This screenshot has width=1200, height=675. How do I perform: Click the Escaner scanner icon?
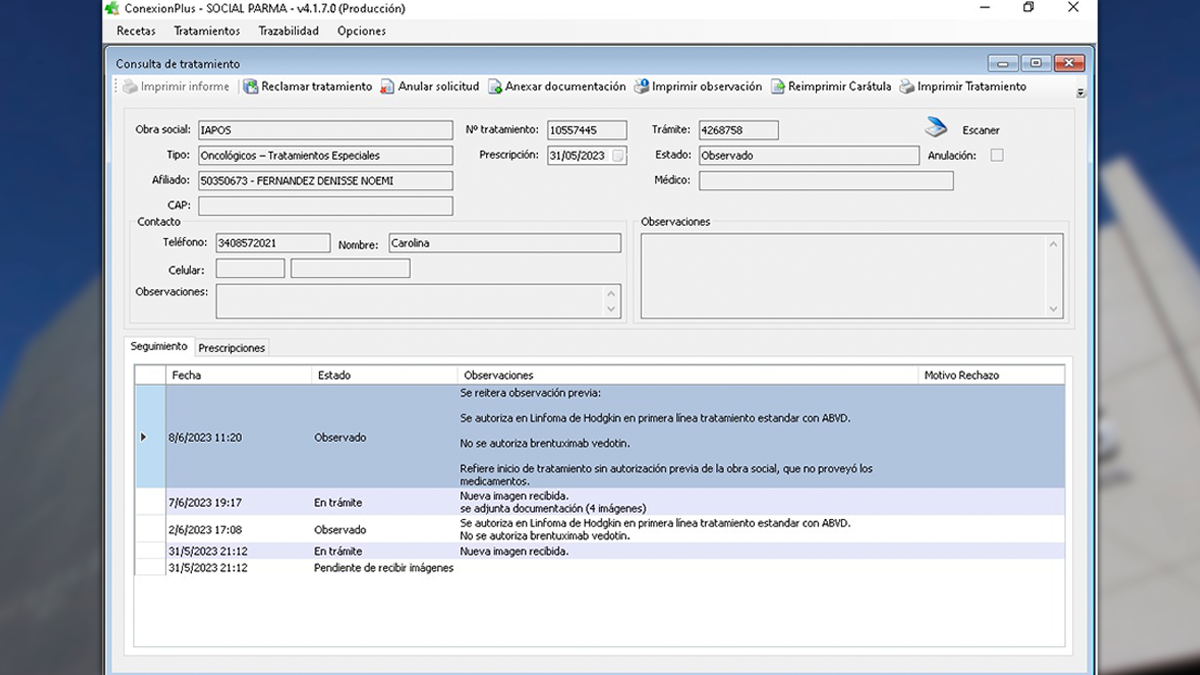(935, 129)
